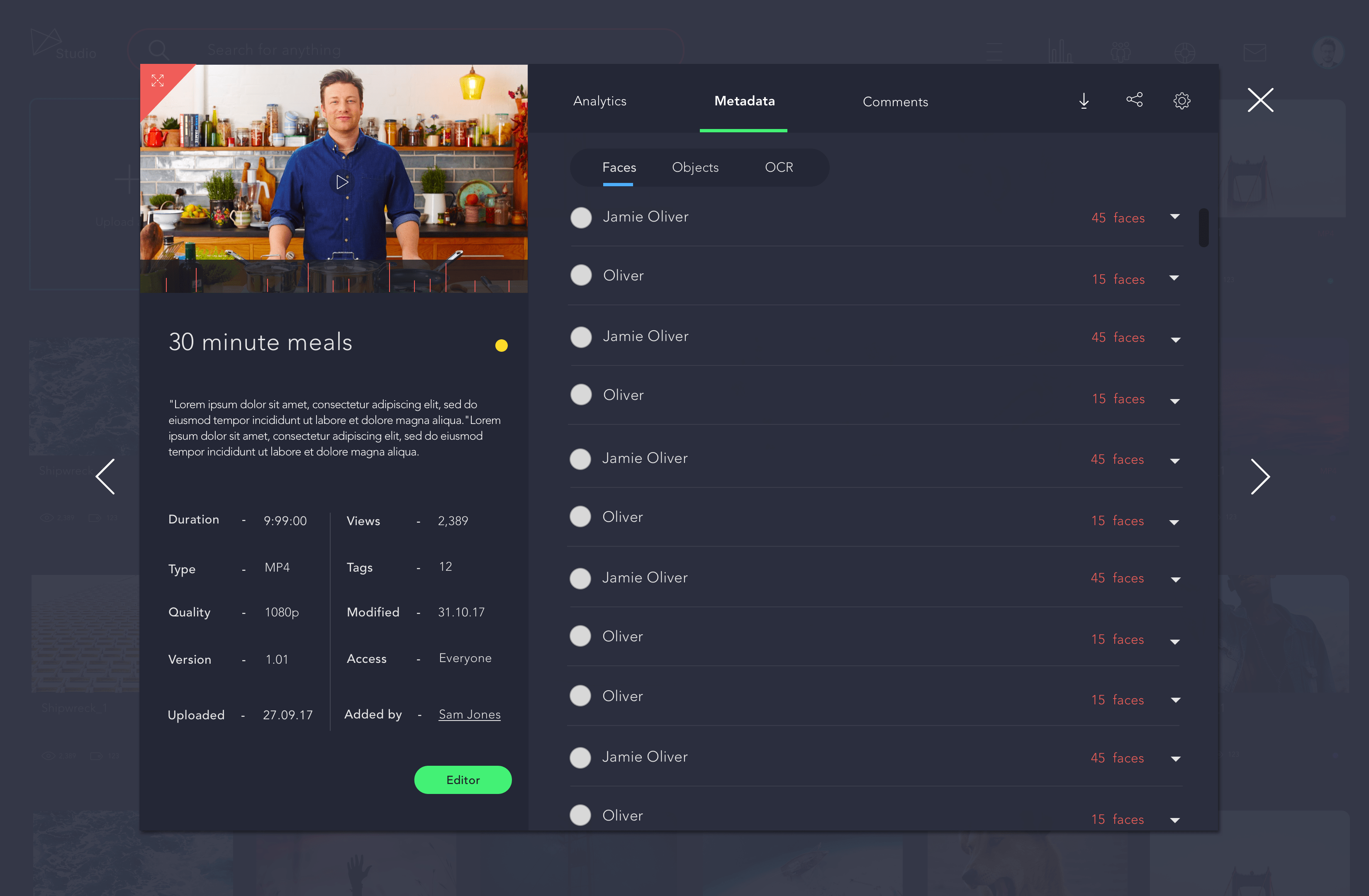Switch to the Comments tab

point(895,102)
